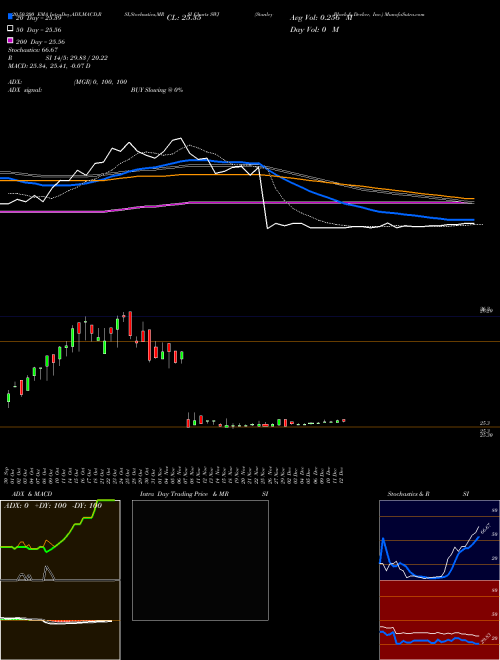500x660 pixels.
Task: Click the blue Stochastics chart panel
Action: coord(439,540)
